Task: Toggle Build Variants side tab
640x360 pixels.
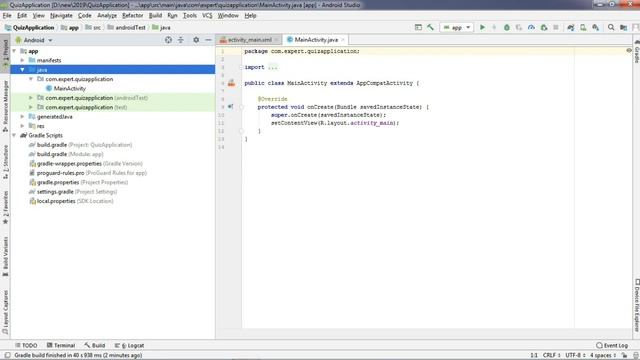Action: (x=5, y=256)
